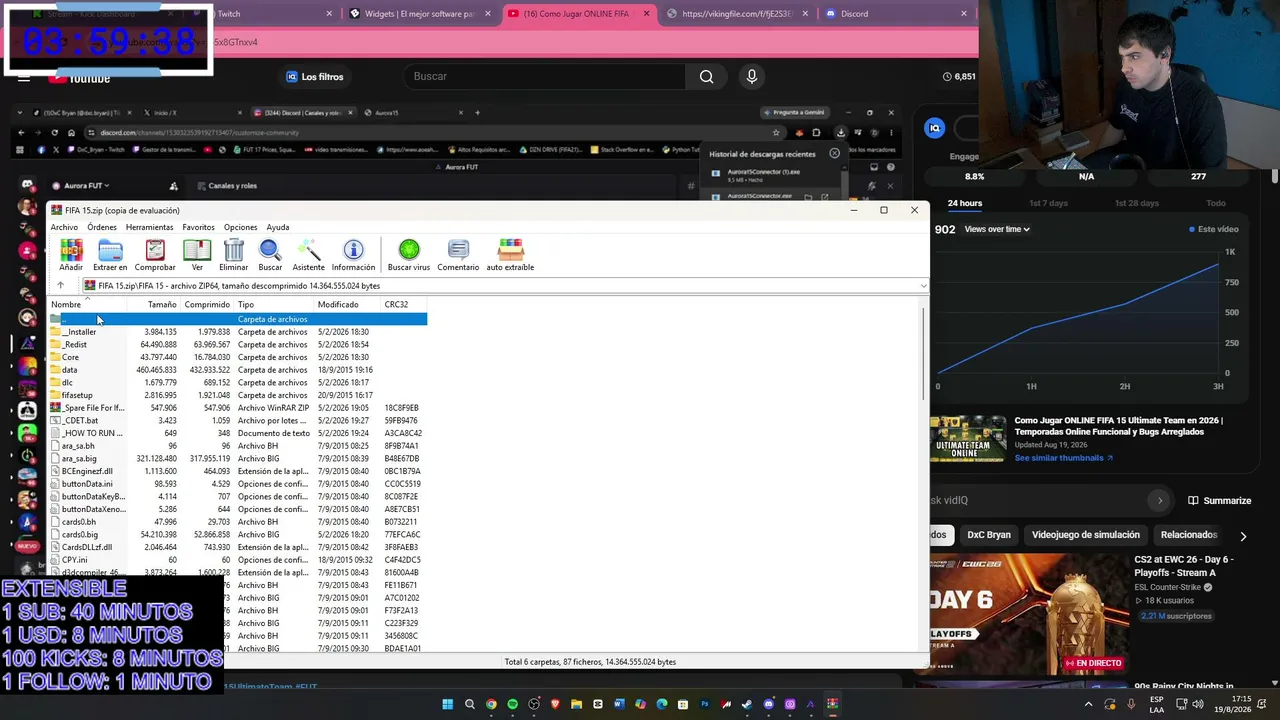Click the auto extraíble SFX icon
This screenshot has width=1280, height=720.
pos(510,255)
